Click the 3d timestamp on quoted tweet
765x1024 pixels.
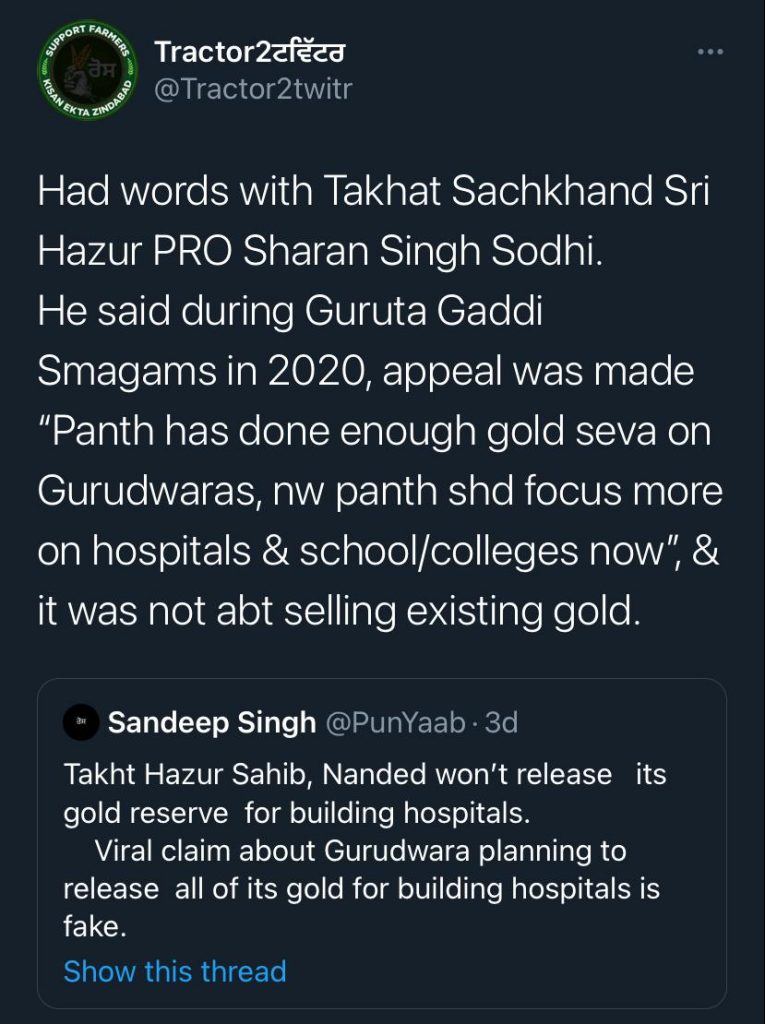pos(500,722)
